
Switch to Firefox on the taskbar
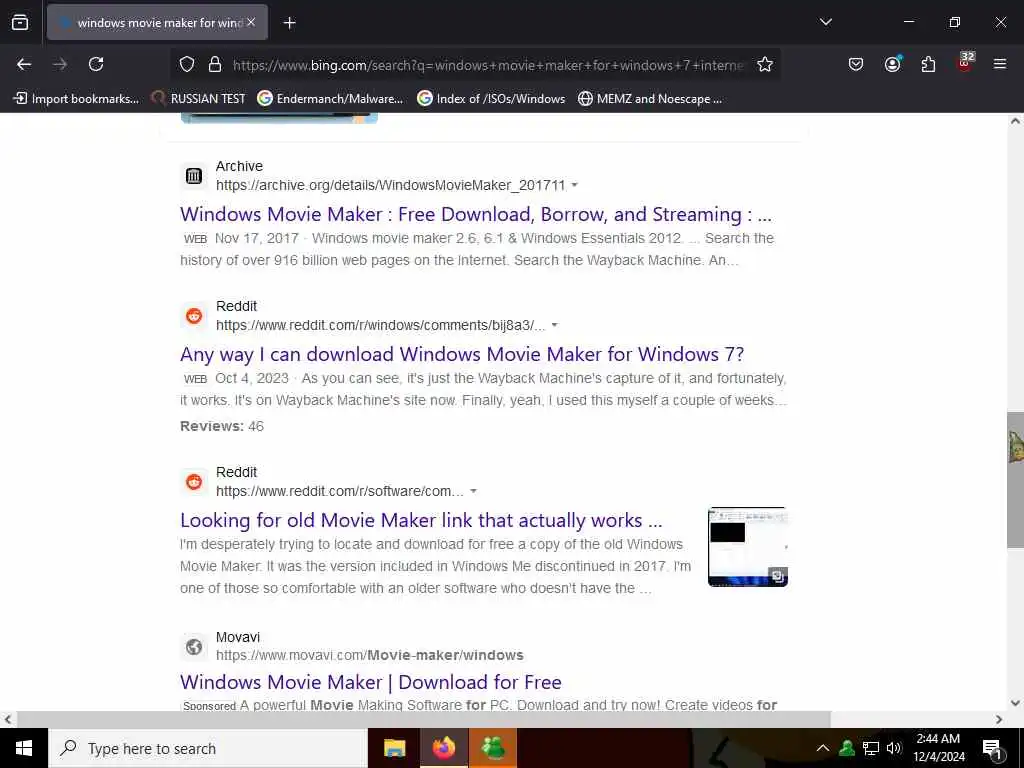coord(443,748)
